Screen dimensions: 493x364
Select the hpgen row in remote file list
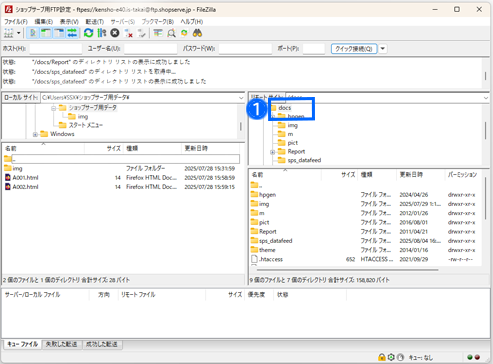(365, 195)
